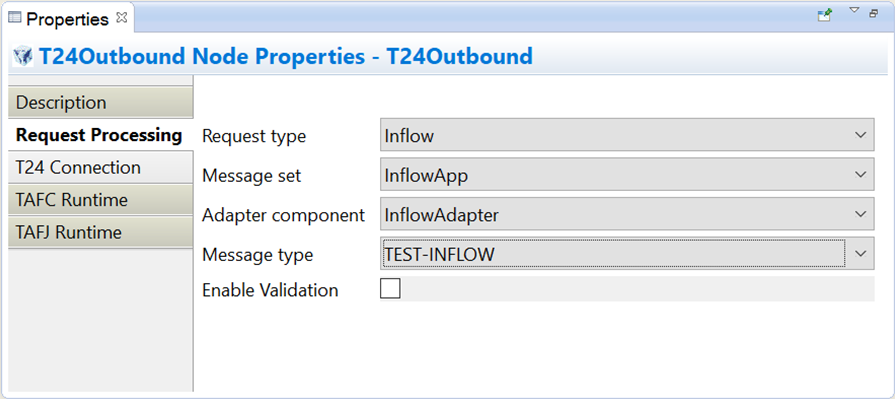Click into the TEST-INFLOW message type field
This screenshot has width=895, height=399.
(x=614, y=253)
